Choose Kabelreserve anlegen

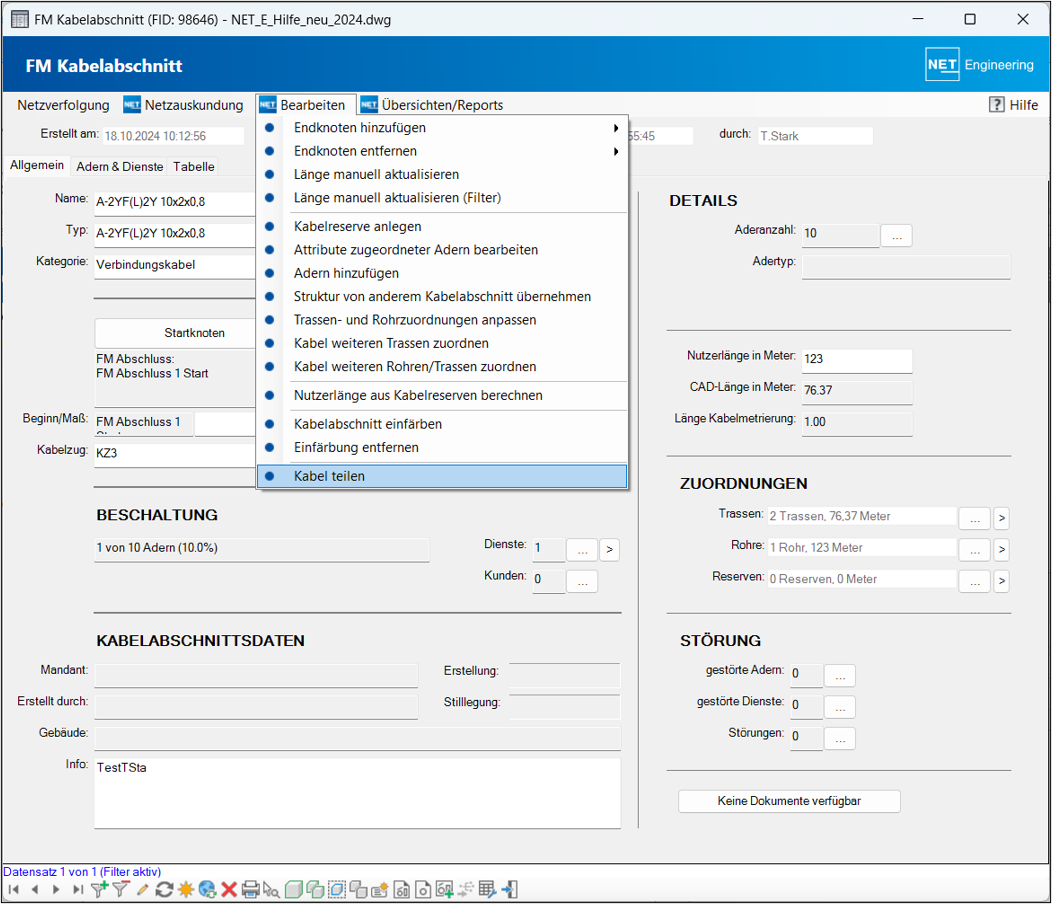[x=442, y=226]
